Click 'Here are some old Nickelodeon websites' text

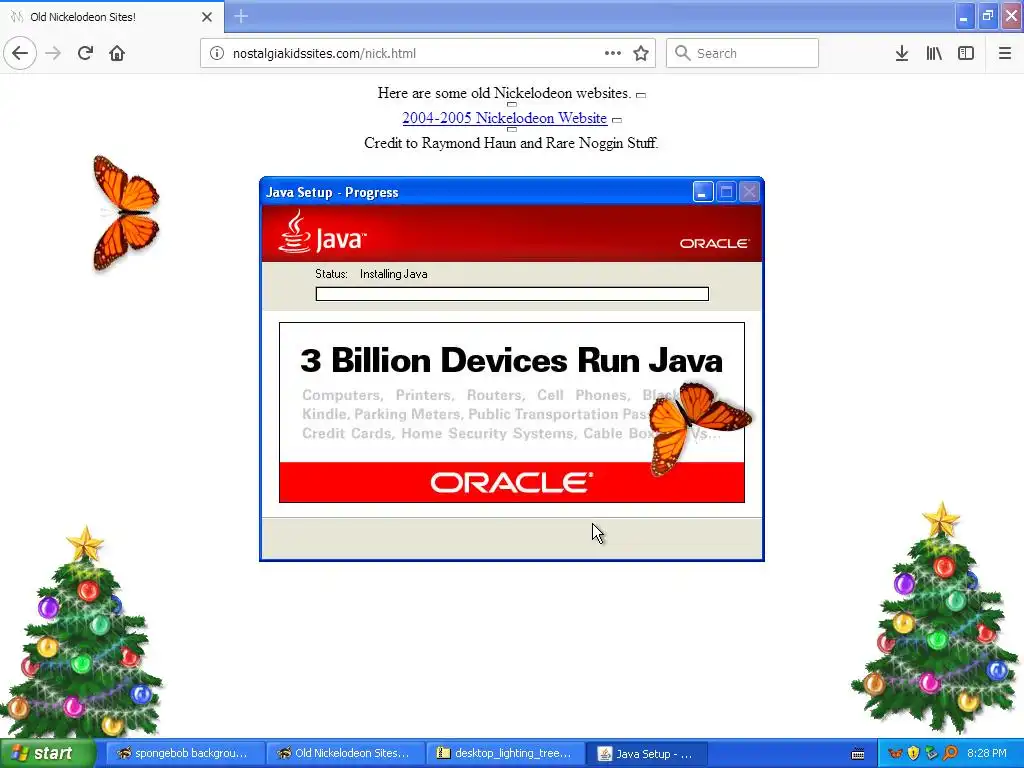click(x=504, y=93)
